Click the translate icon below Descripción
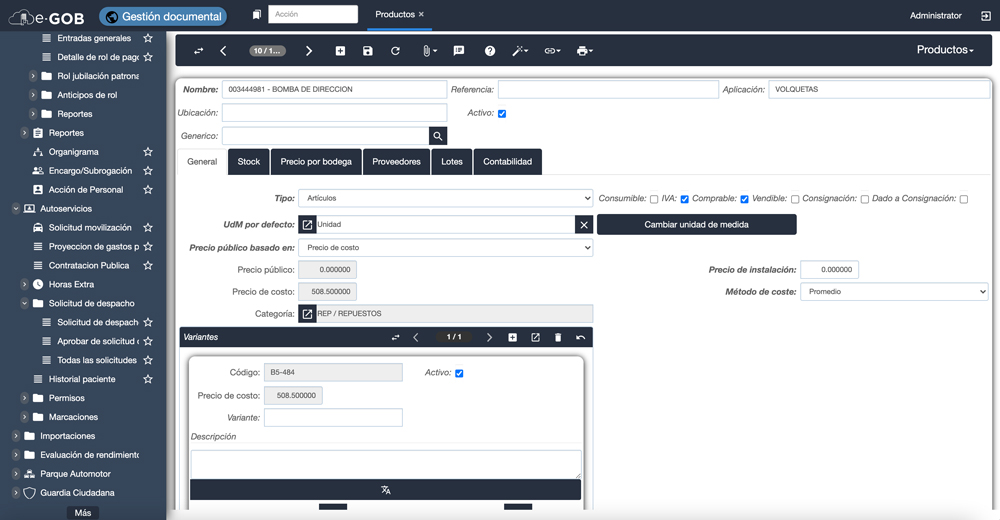 click(x=385, y=490)
